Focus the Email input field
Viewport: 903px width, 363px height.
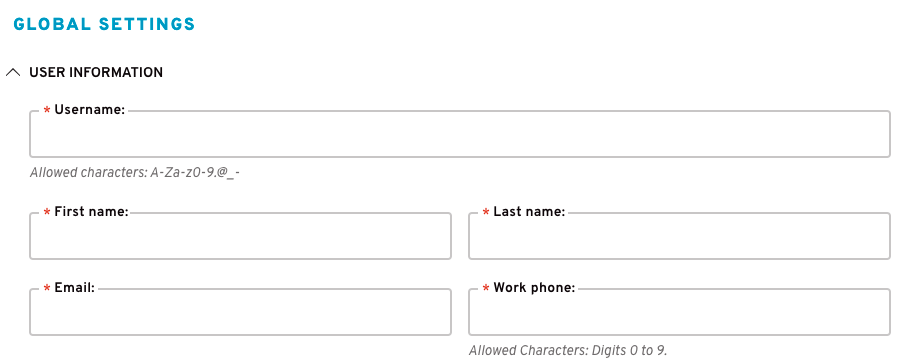click(x=240, y=312)
